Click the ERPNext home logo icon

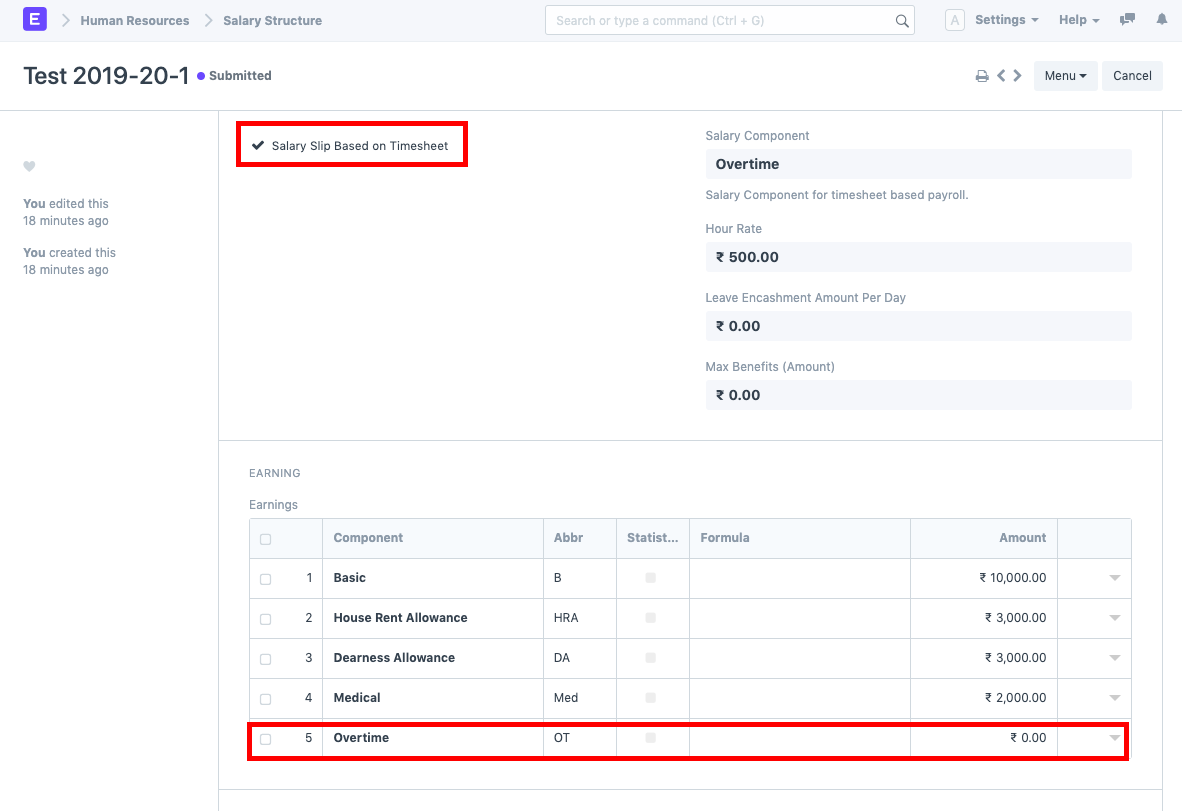[x=35, y=20]
